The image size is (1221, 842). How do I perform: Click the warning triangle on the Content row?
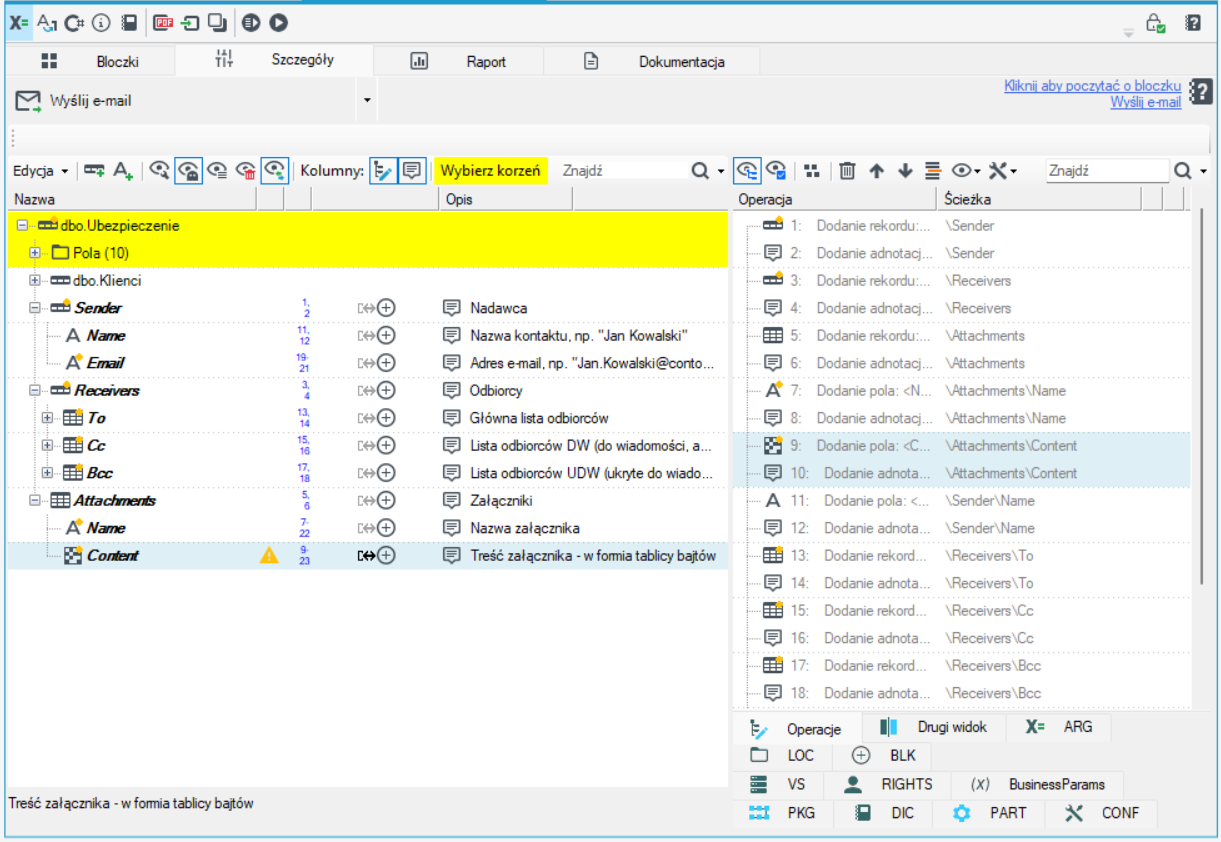[x=269, y=556]
